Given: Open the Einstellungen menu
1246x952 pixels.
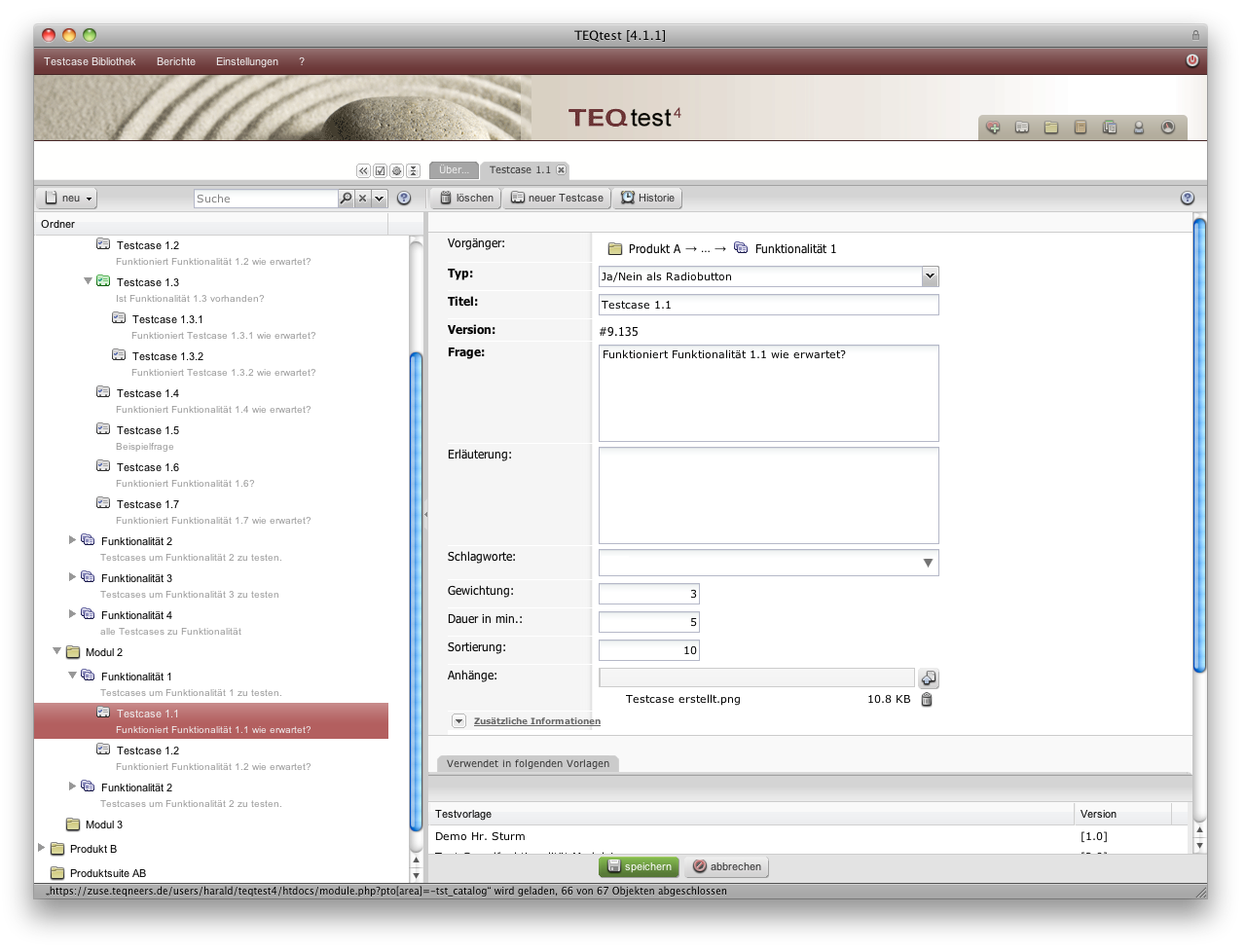Looking at the screenshot, I should (x=247, y=61).
